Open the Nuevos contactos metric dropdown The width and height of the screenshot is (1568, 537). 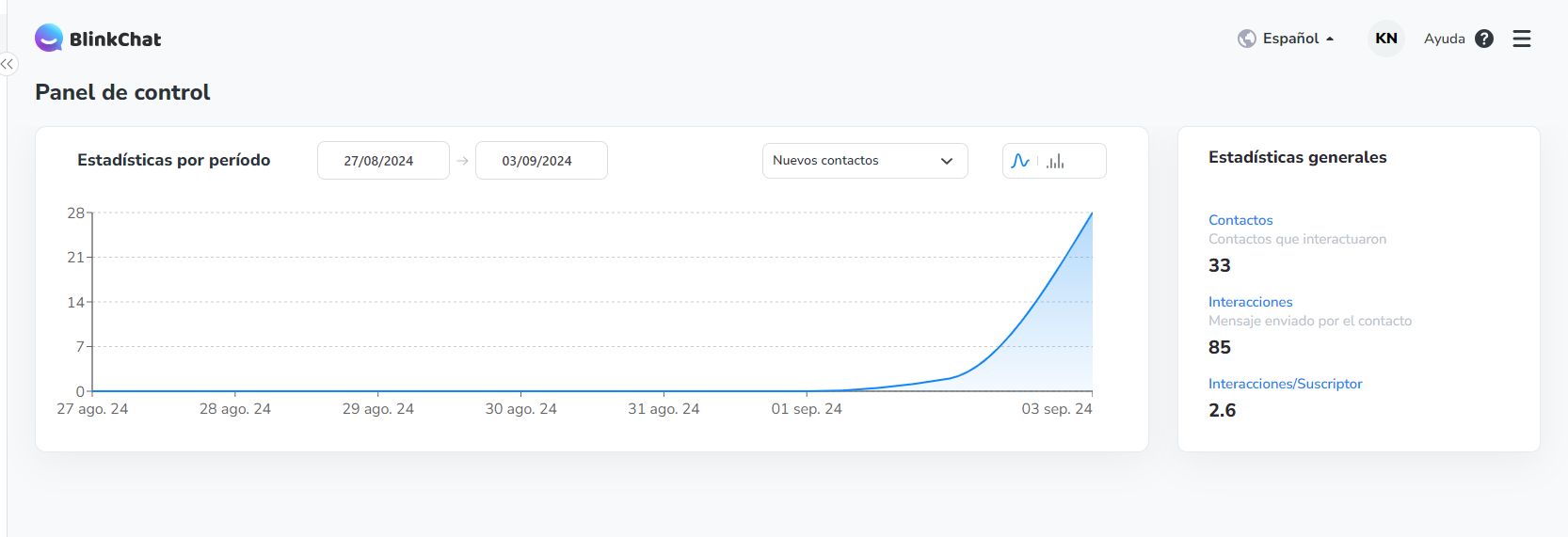coord(864,161)
